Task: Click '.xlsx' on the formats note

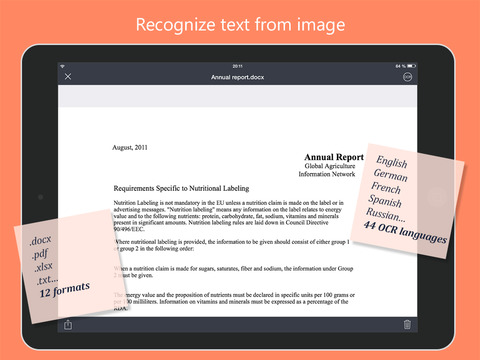Action: 43,266
